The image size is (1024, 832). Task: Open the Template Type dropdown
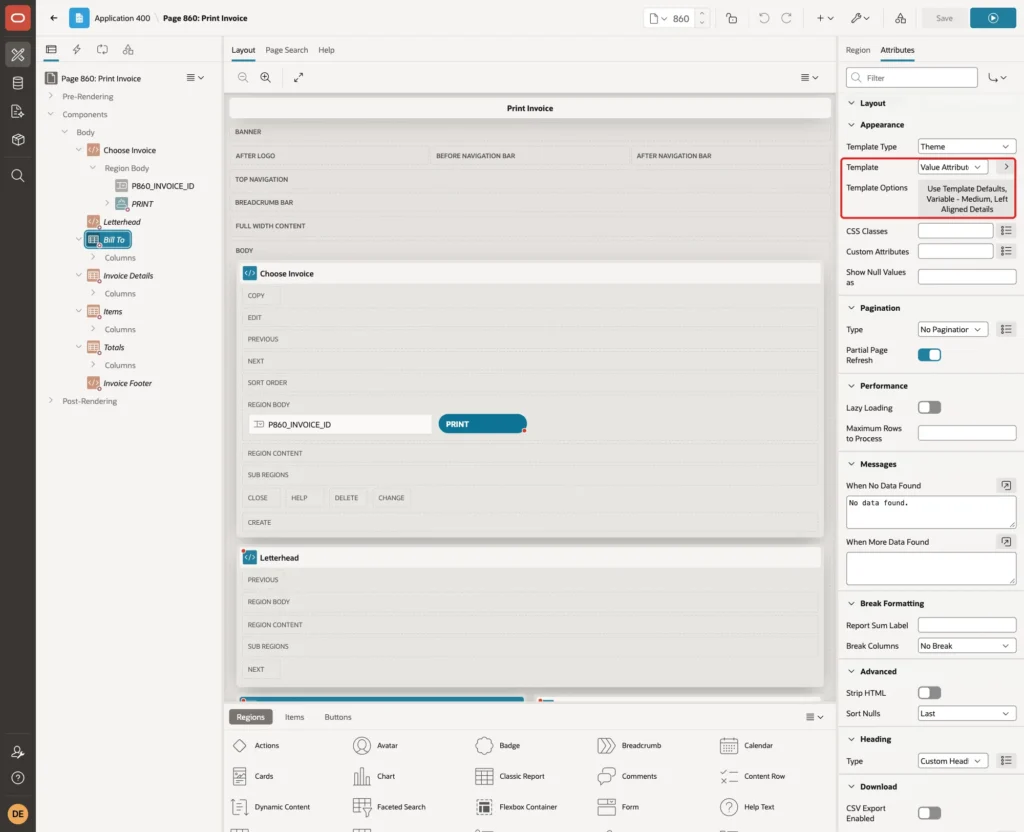[967, 146]
